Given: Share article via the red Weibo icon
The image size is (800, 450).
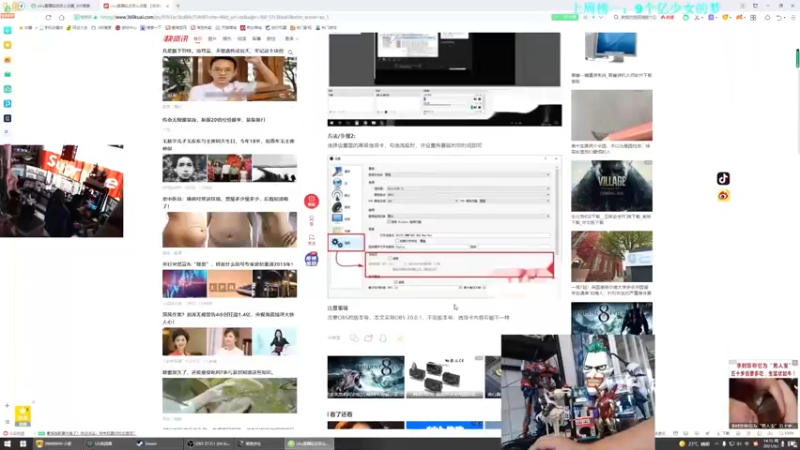Looking at the screenshot, I should click(x=368, y=338).
